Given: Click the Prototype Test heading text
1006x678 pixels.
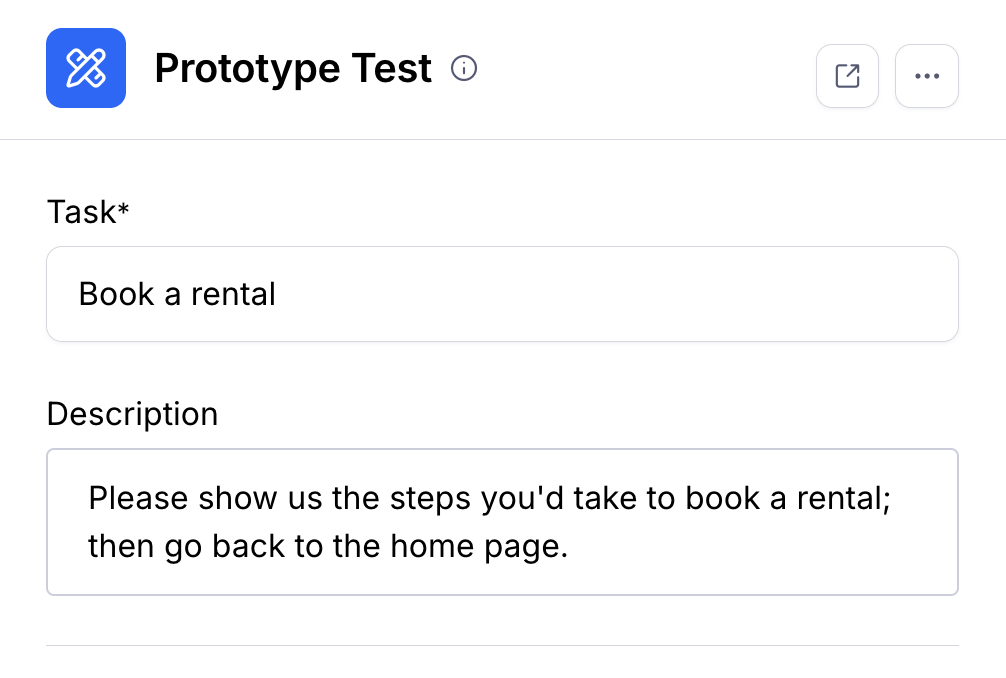Looking at the screenshot, I should click(293, 69).
